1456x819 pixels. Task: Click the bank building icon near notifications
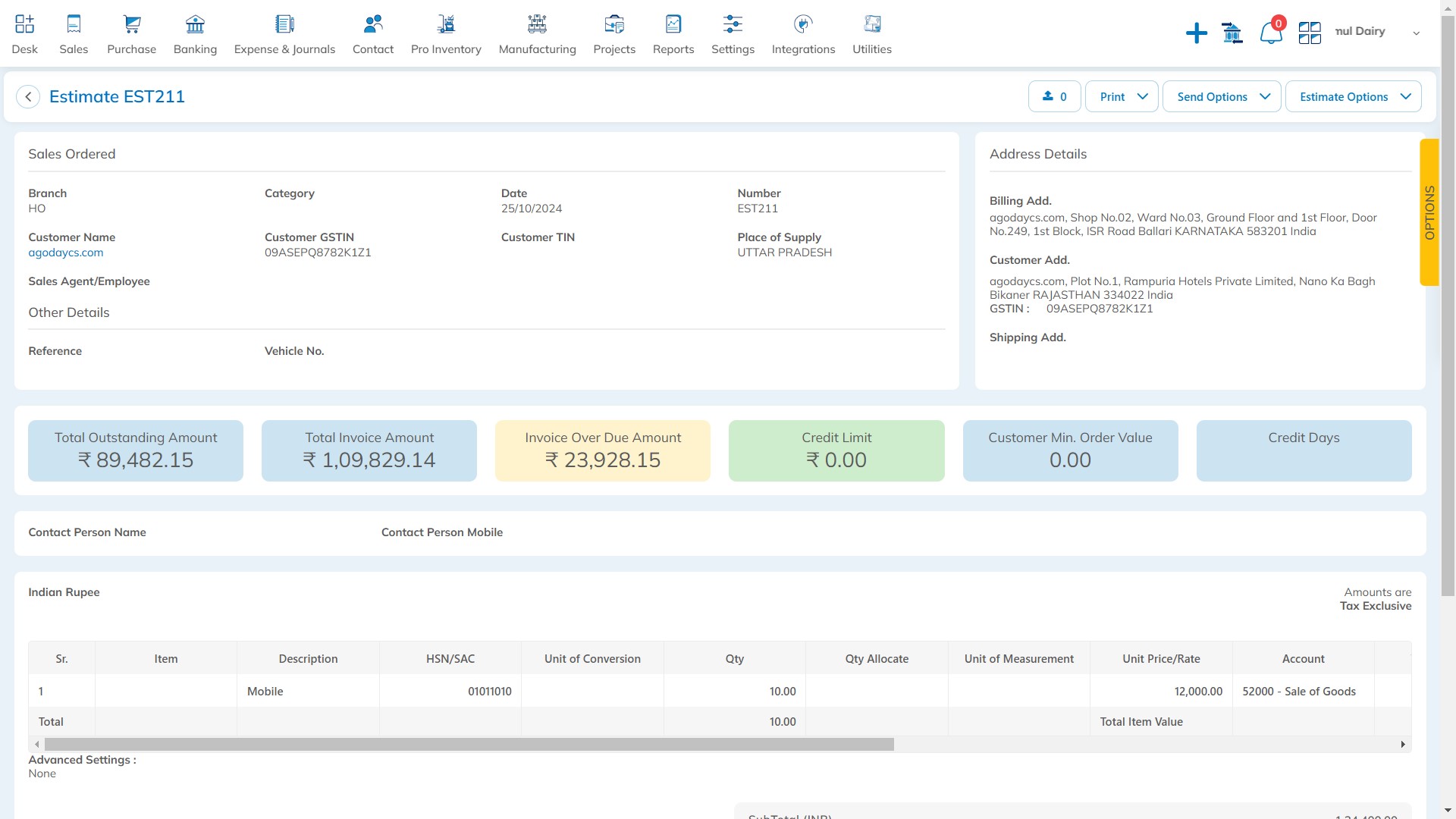[x=1232, y=33]
